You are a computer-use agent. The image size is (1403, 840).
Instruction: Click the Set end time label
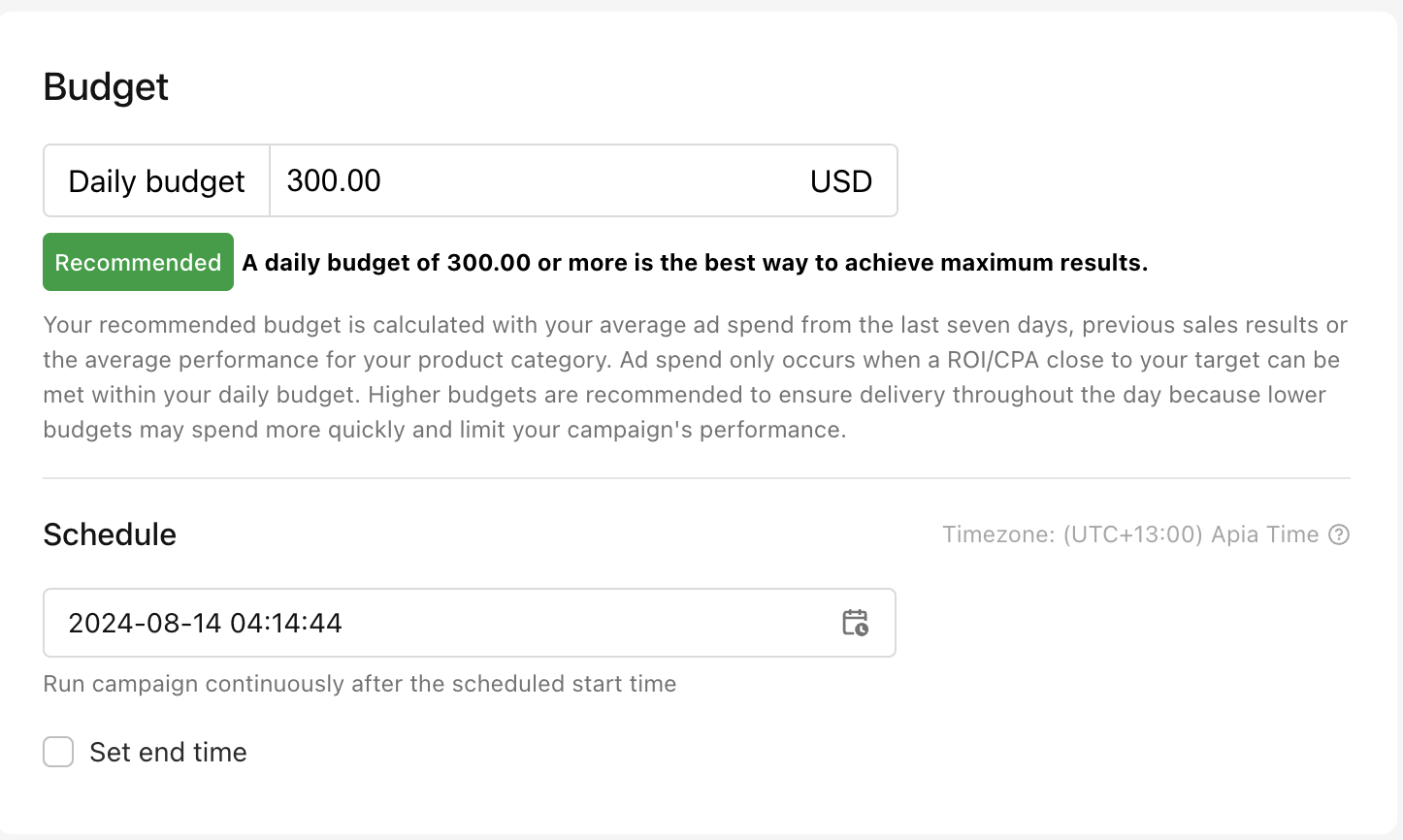[168, 752]
